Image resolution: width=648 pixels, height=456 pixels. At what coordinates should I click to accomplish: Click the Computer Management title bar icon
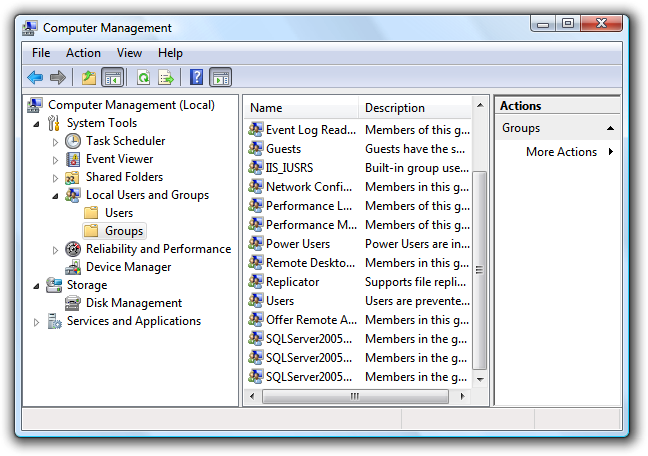pos(30,28)
